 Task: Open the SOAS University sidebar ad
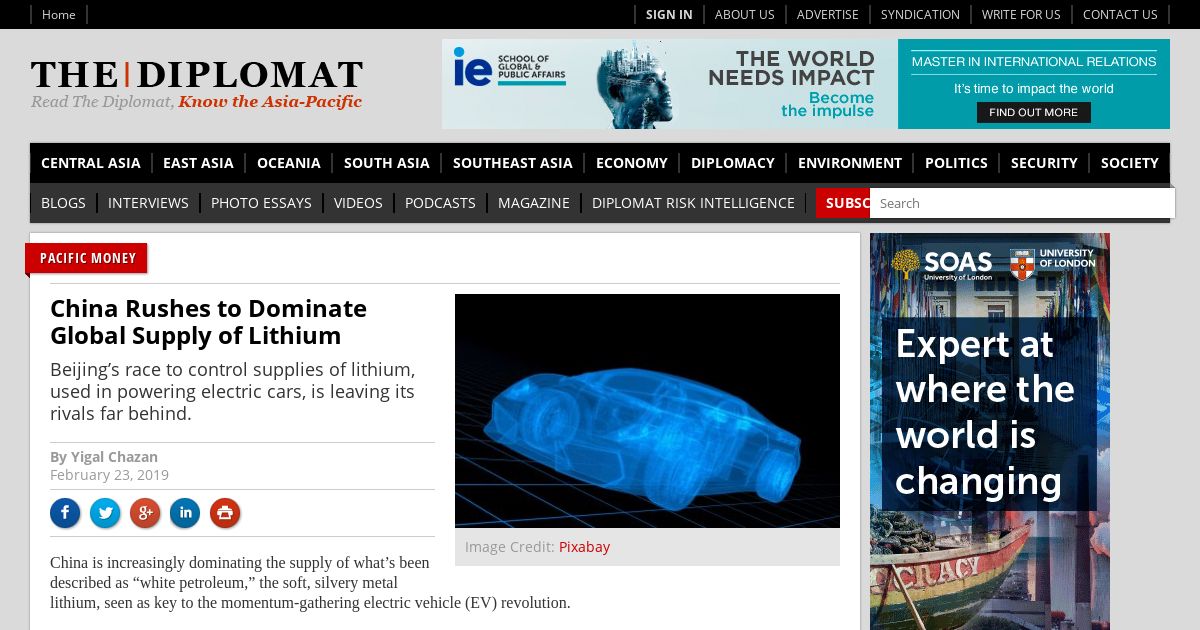pyautogui.click(x=990, y=431)
